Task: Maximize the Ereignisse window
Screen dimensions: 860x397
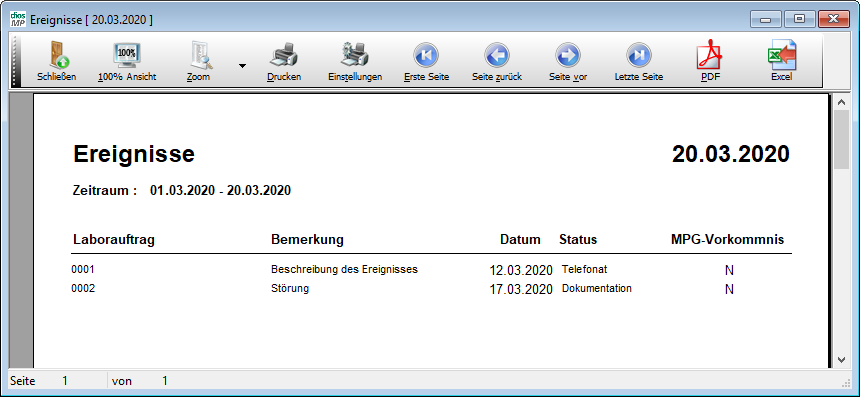Action: 799,19
